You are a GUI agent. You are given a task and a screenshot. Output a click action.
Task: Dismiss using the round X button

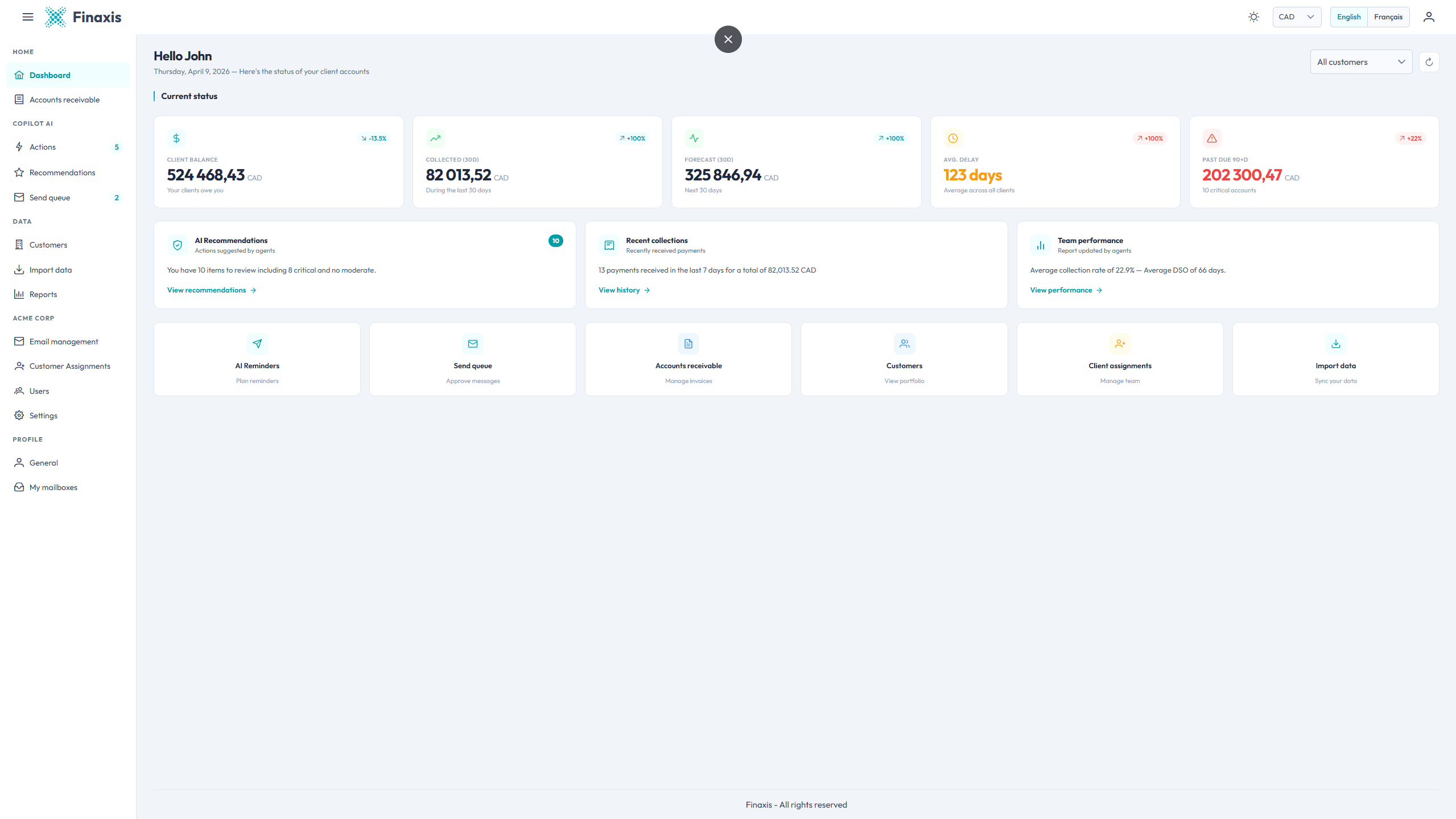[x=728, y=39]
